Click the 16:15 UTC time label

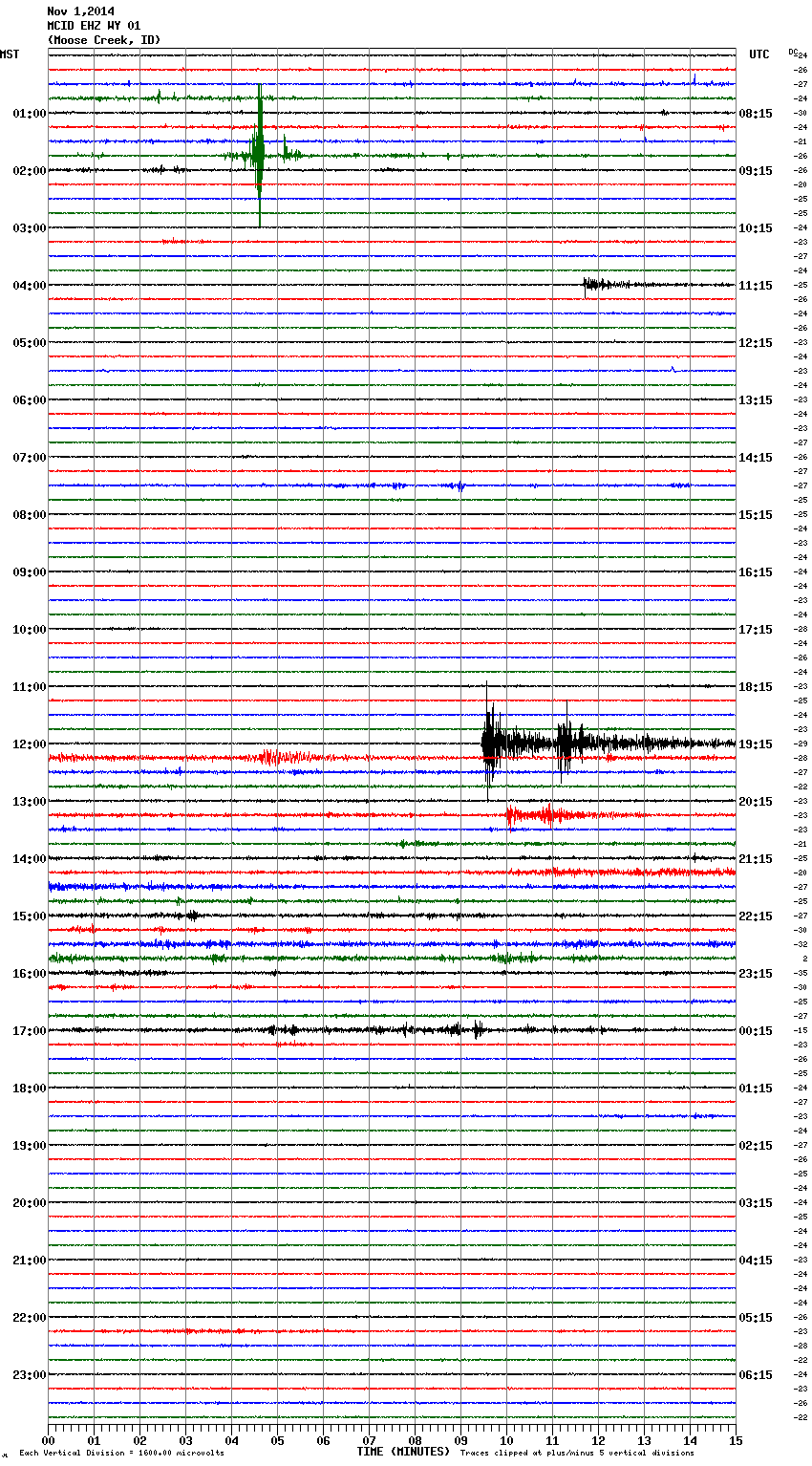[756, 571]
